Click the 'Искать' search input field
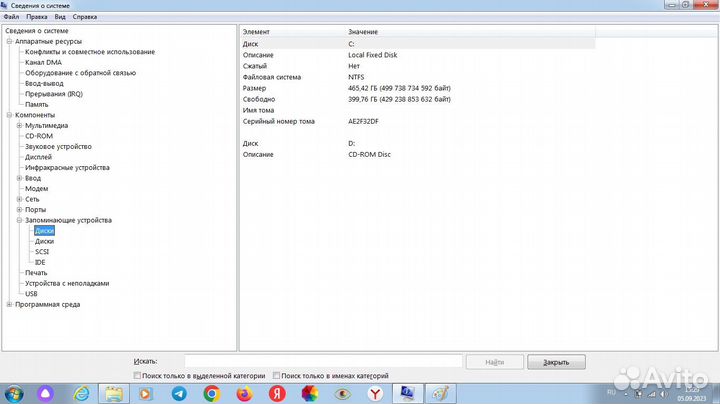Image resolution: width=720 pixels, height=404 pixels. [x=309, y=362]
